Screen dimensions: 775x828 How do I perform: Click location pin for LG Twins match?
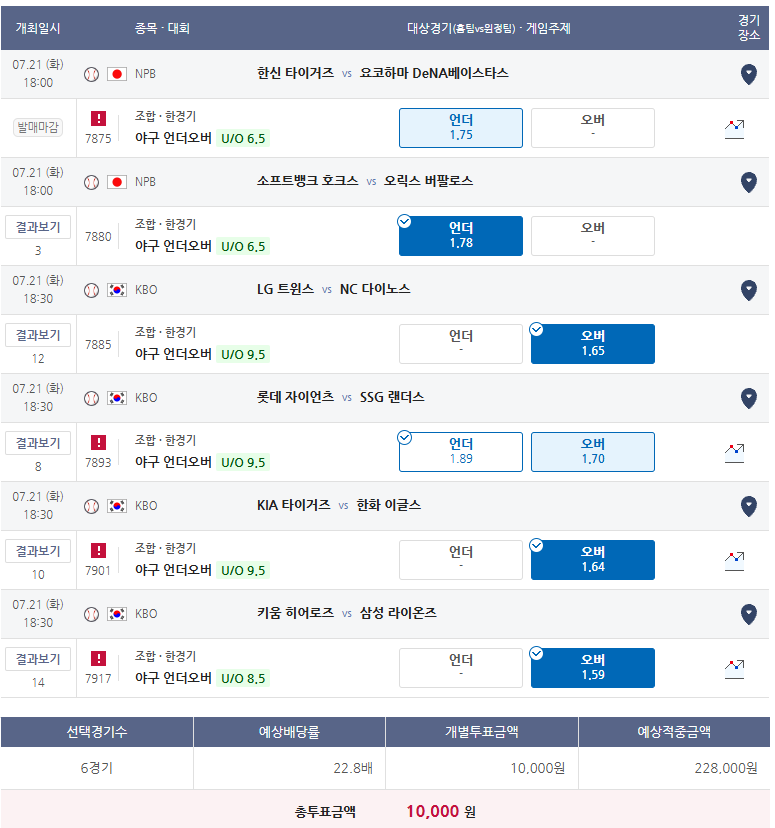[749, 290]
